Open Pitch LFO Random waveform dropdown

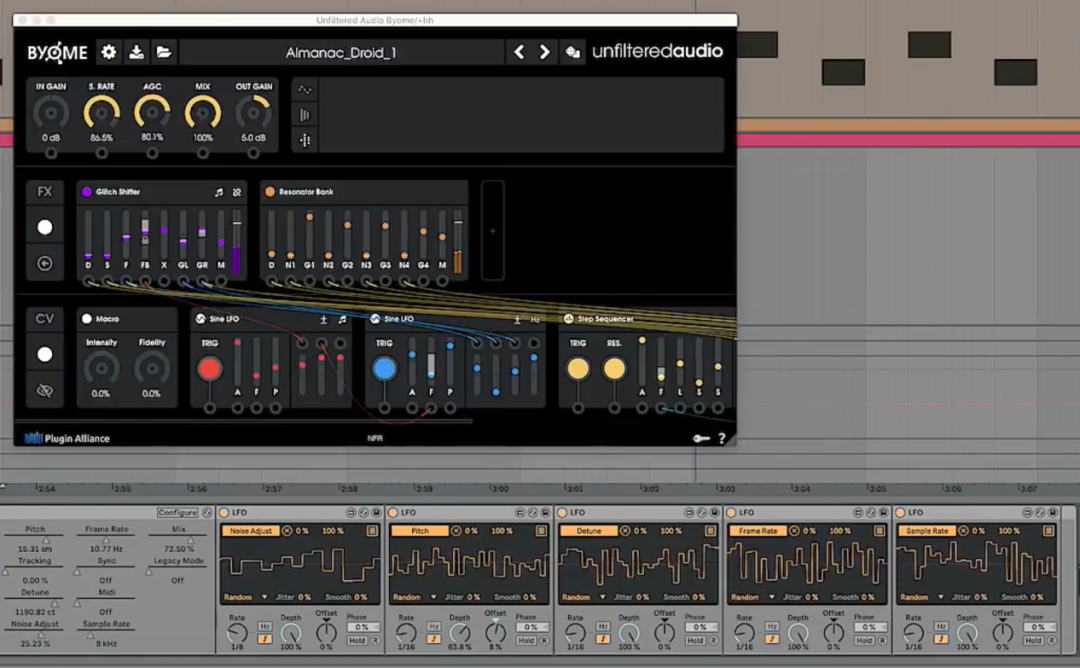point(415,597)
